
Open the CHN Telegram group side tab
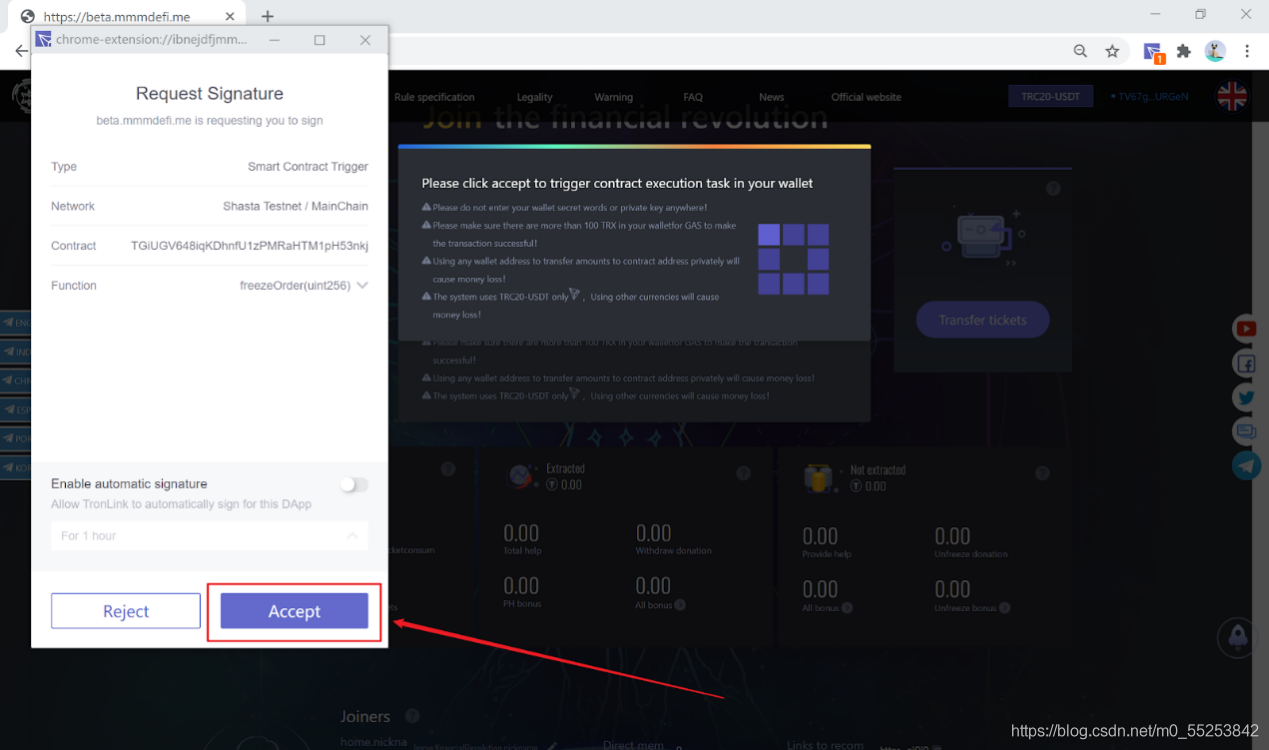15,381
